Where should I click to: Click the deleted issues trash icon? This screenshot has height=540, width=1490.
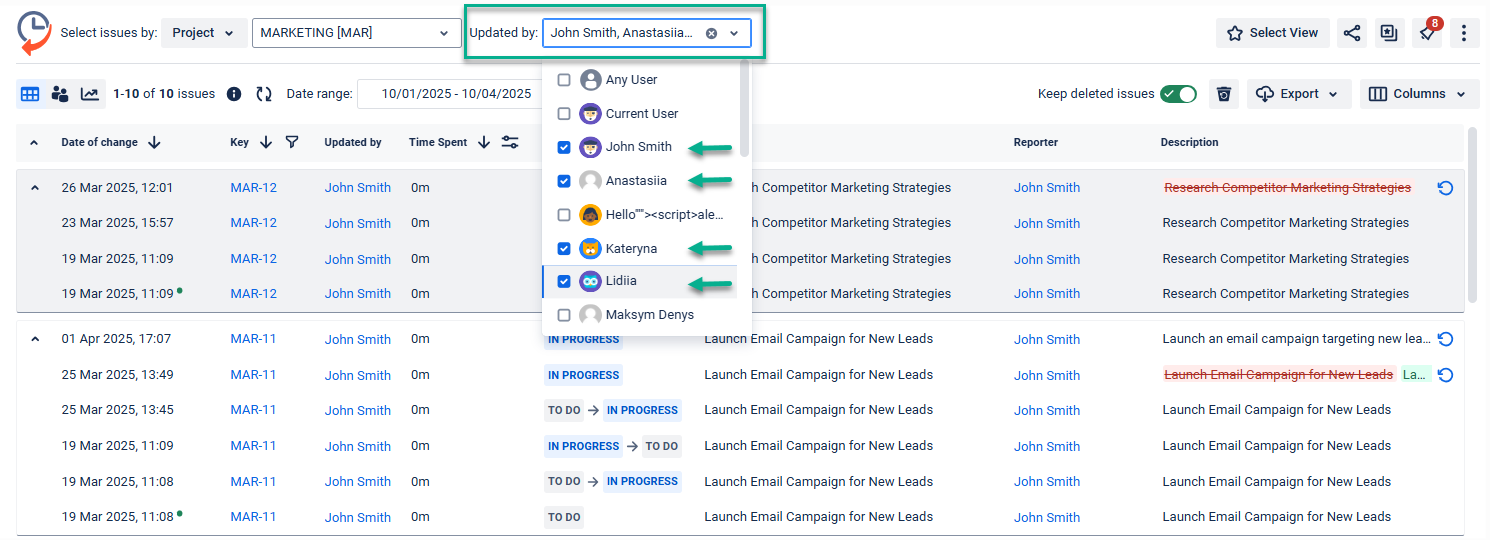point(1223,94)
